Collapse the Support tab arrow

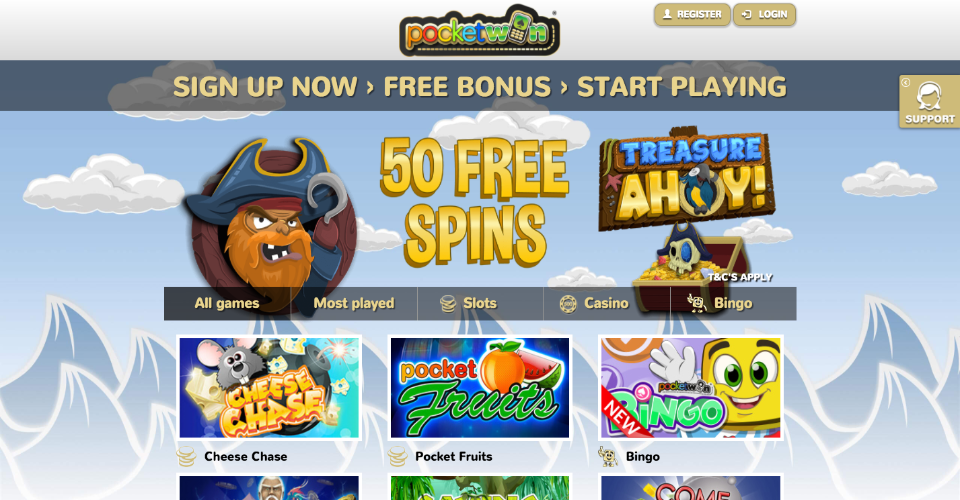[906, 83]
